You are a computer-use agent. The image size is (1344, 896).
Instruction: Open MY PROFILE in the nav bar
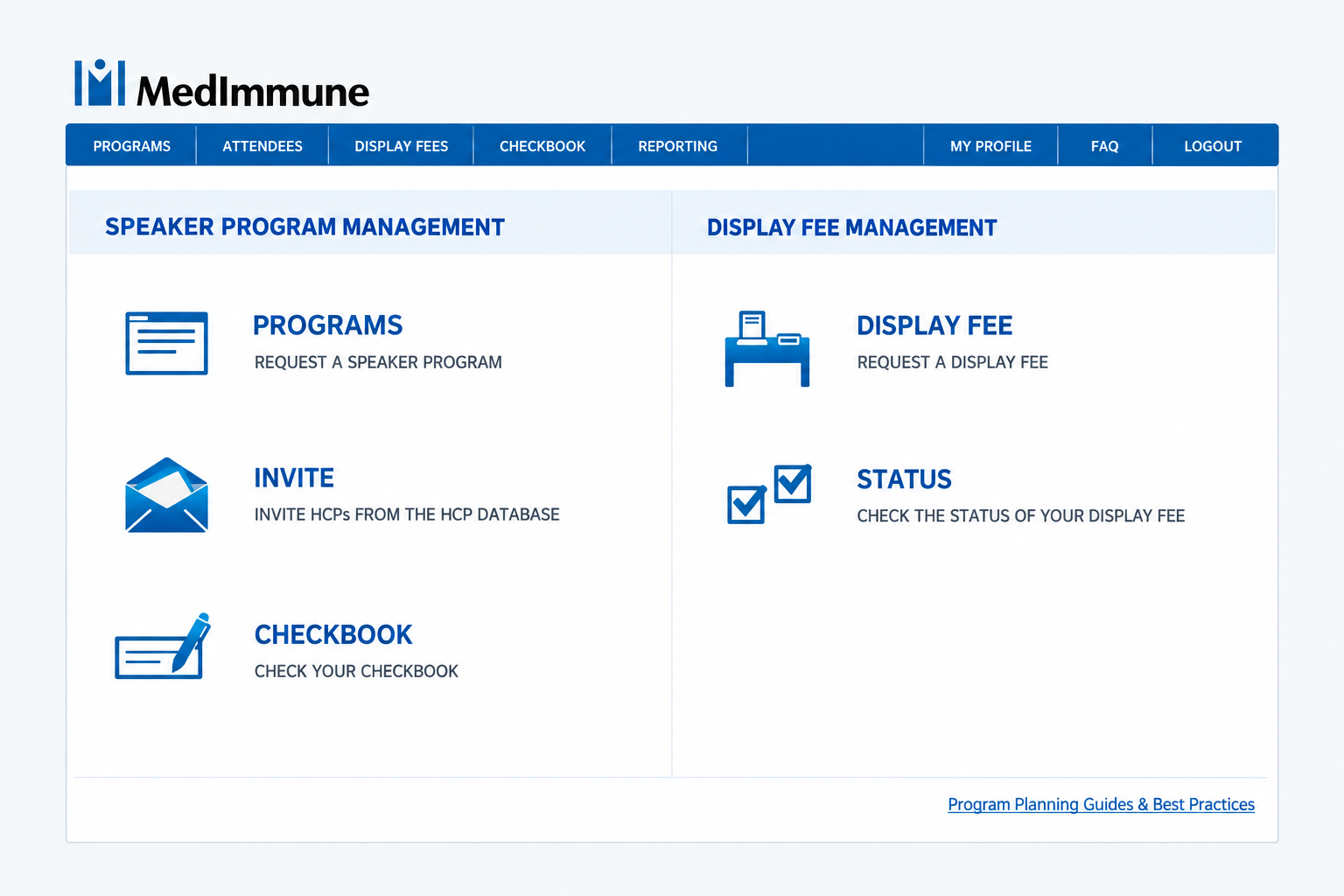pyautogui.click(x=991, y=146)
